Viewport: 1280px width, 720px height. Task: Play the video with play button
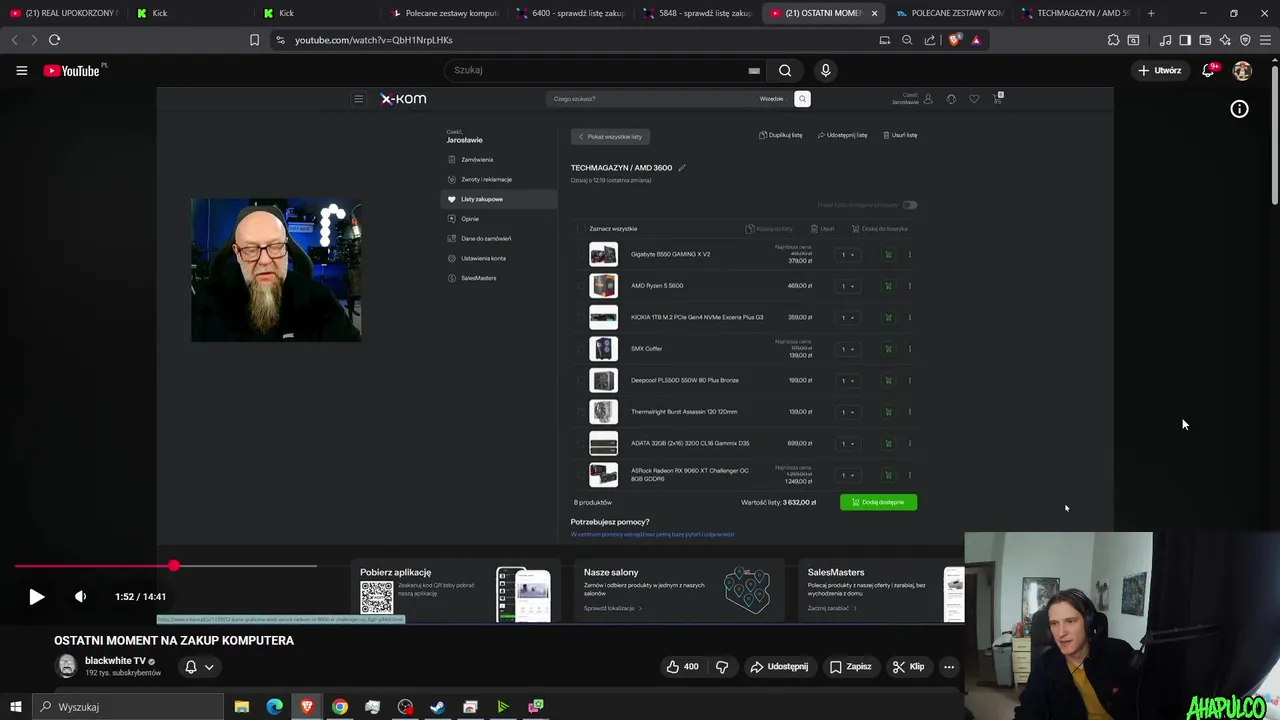(36, 597)
